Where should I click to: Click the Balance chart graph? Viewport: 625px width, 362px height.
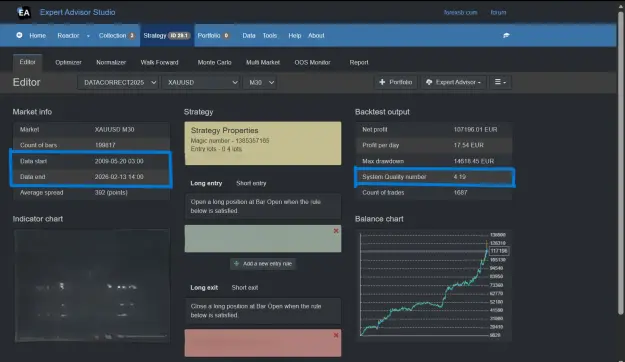[433, 285]
